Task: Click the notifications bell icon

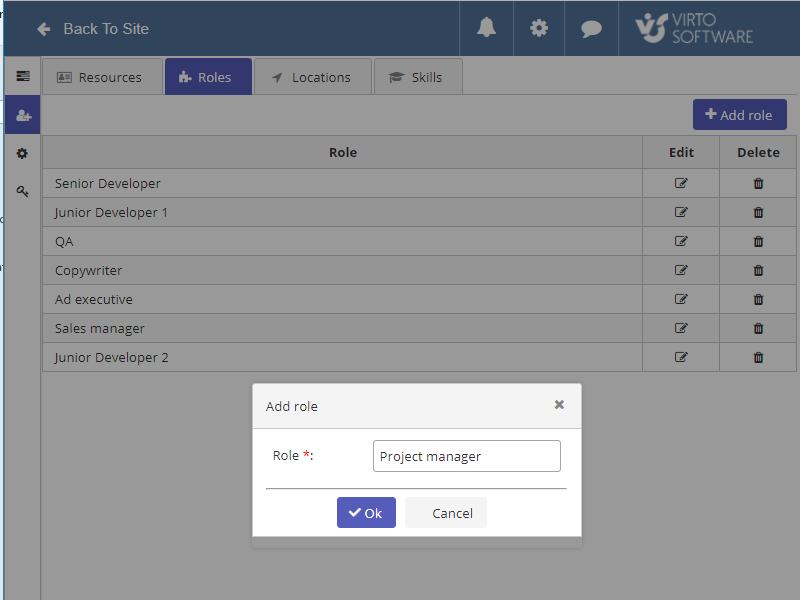Action: (486, 28)
